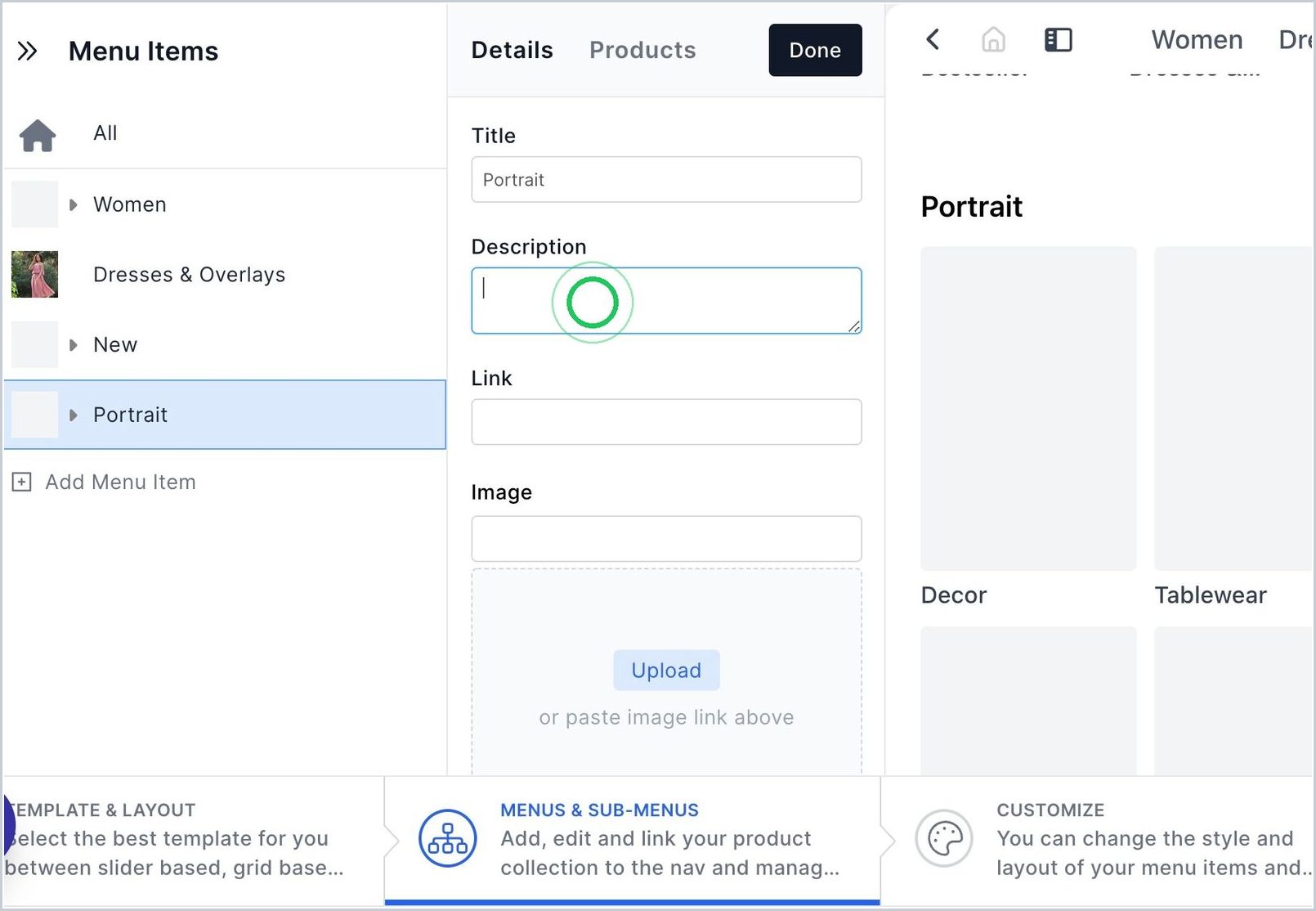Click the Menus & Sub-Menus hierarchy icon
1316x911 pixels.
click(448, 838)
